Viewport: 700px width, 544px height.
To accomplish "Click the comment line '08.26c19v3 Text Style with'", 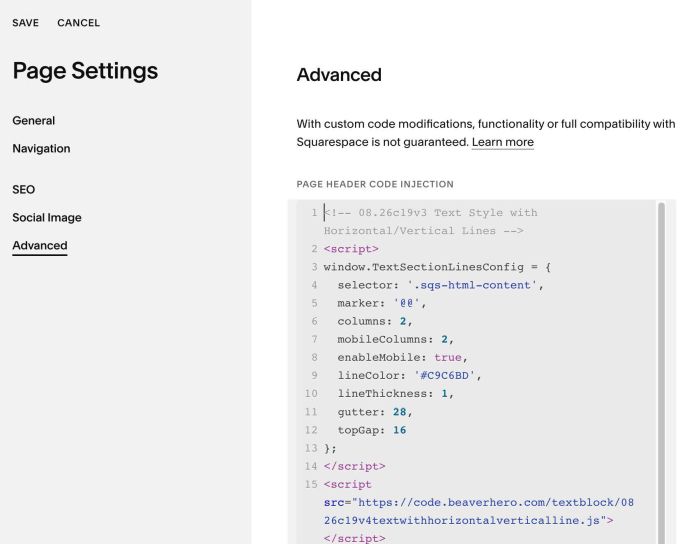I will (430, 213).
